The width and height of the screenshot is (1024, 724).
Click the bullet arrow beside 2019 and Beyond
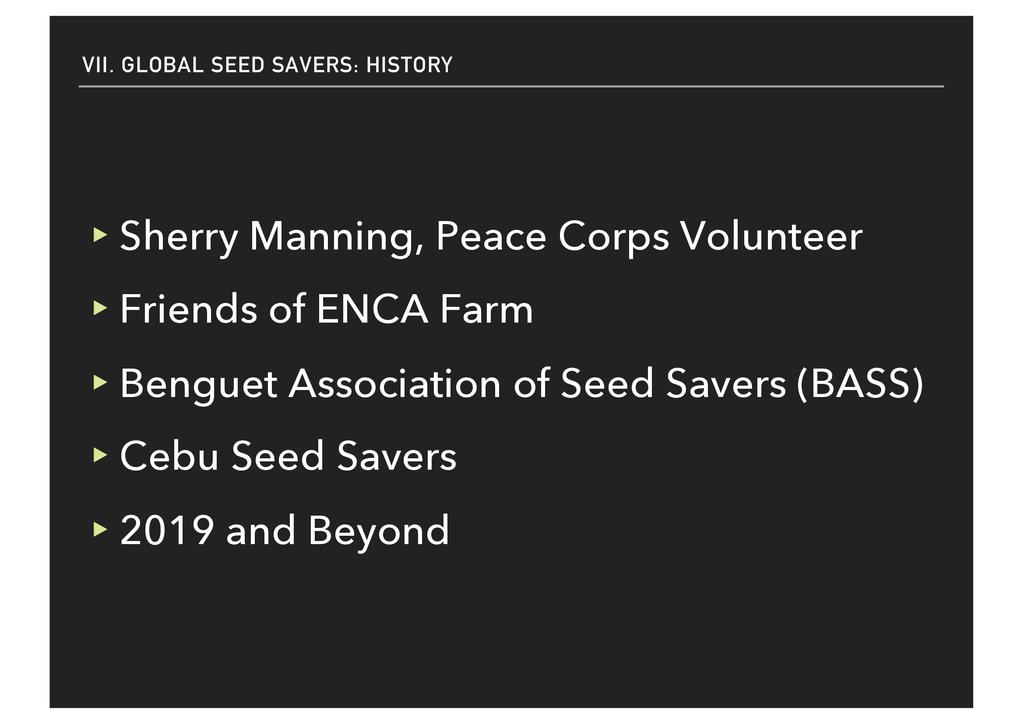98,528
